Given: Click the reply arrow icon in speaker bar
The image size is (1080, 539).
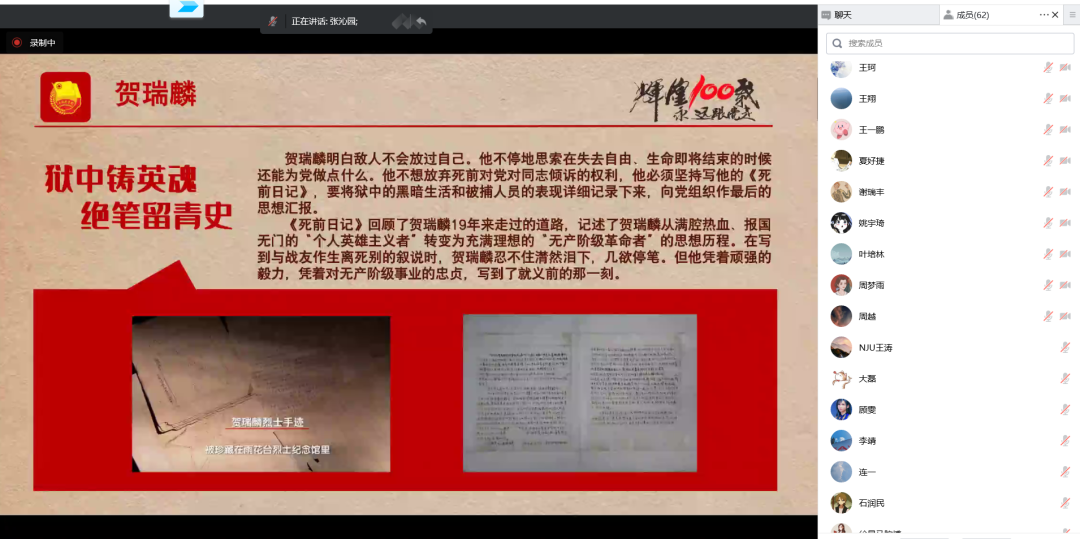Looking at the screenshot, I should [421, 21].
